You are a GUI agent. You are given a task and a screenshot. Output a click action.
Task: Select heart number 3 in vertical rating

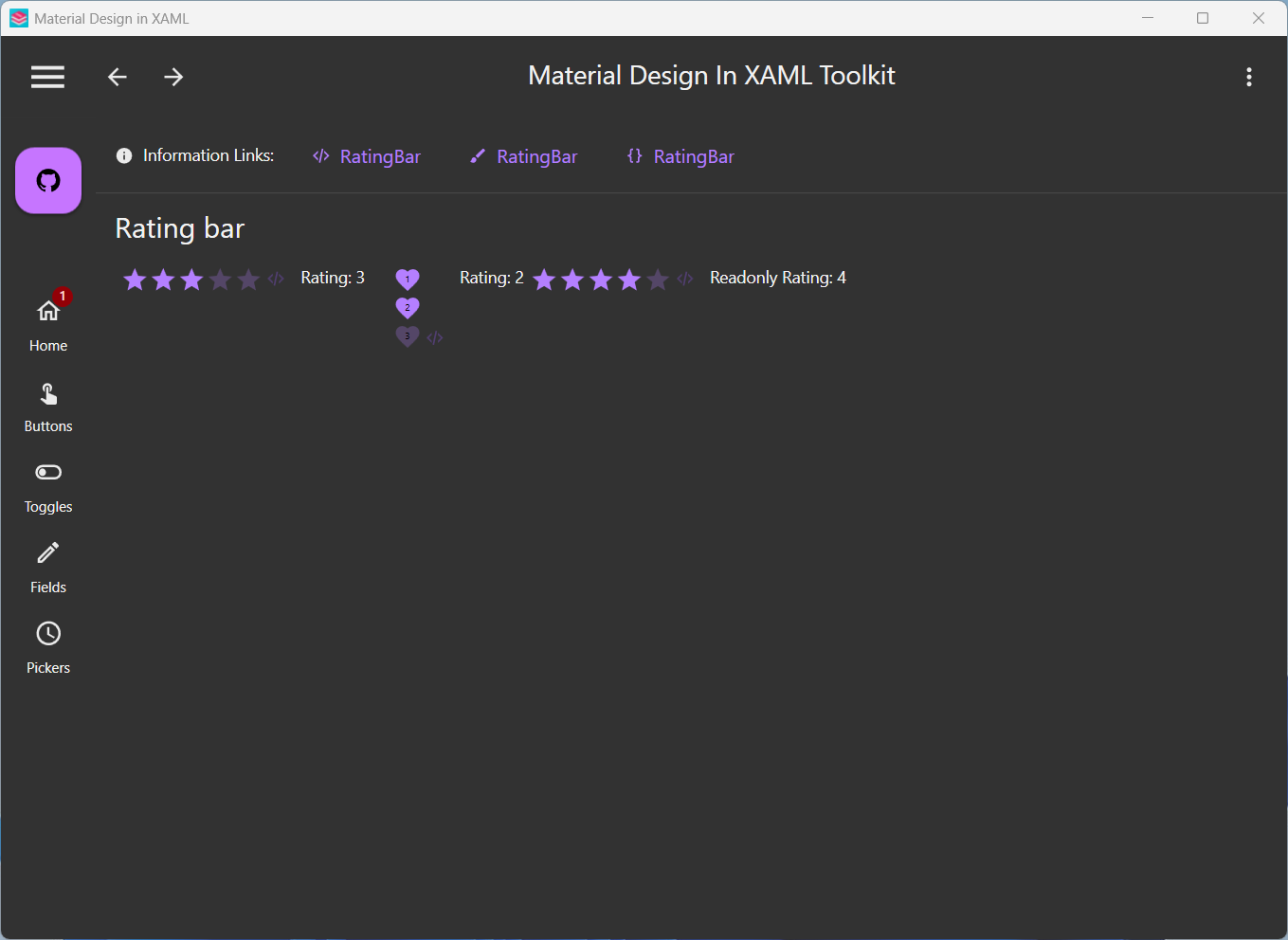coord(408,335)
